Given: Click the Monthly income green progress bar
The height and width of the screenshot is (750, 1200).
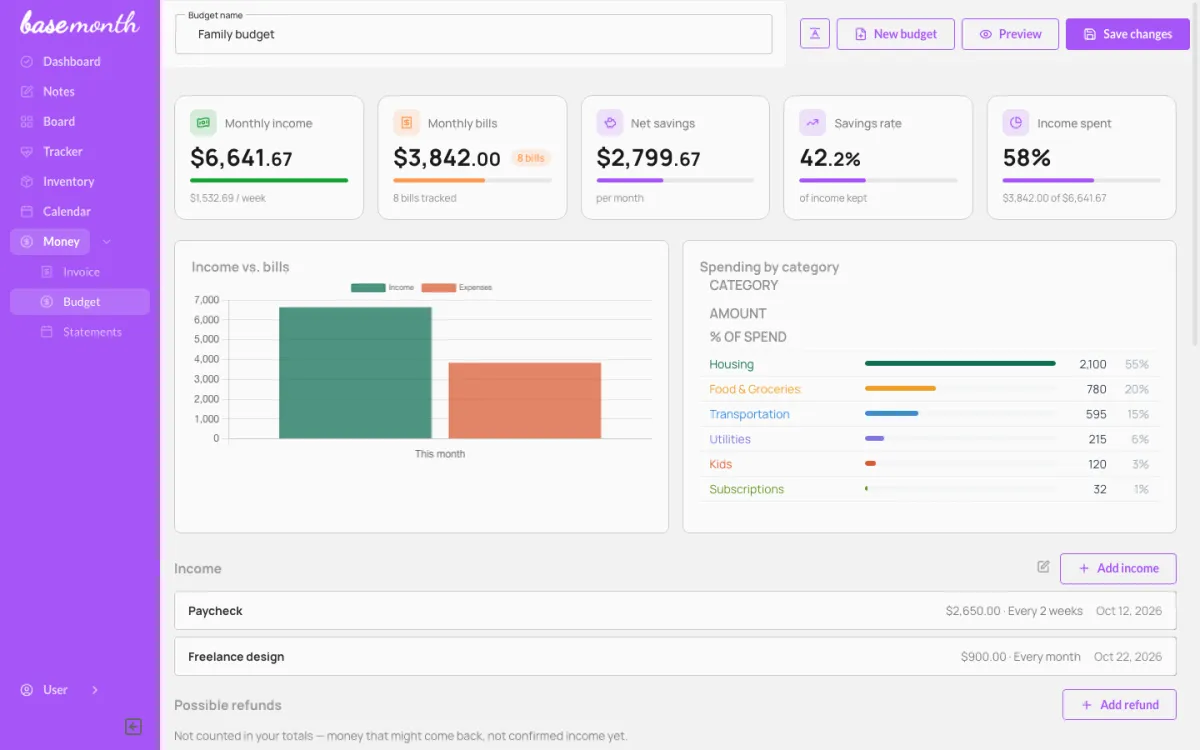Looking at the screenshot, I should point(269,180).
